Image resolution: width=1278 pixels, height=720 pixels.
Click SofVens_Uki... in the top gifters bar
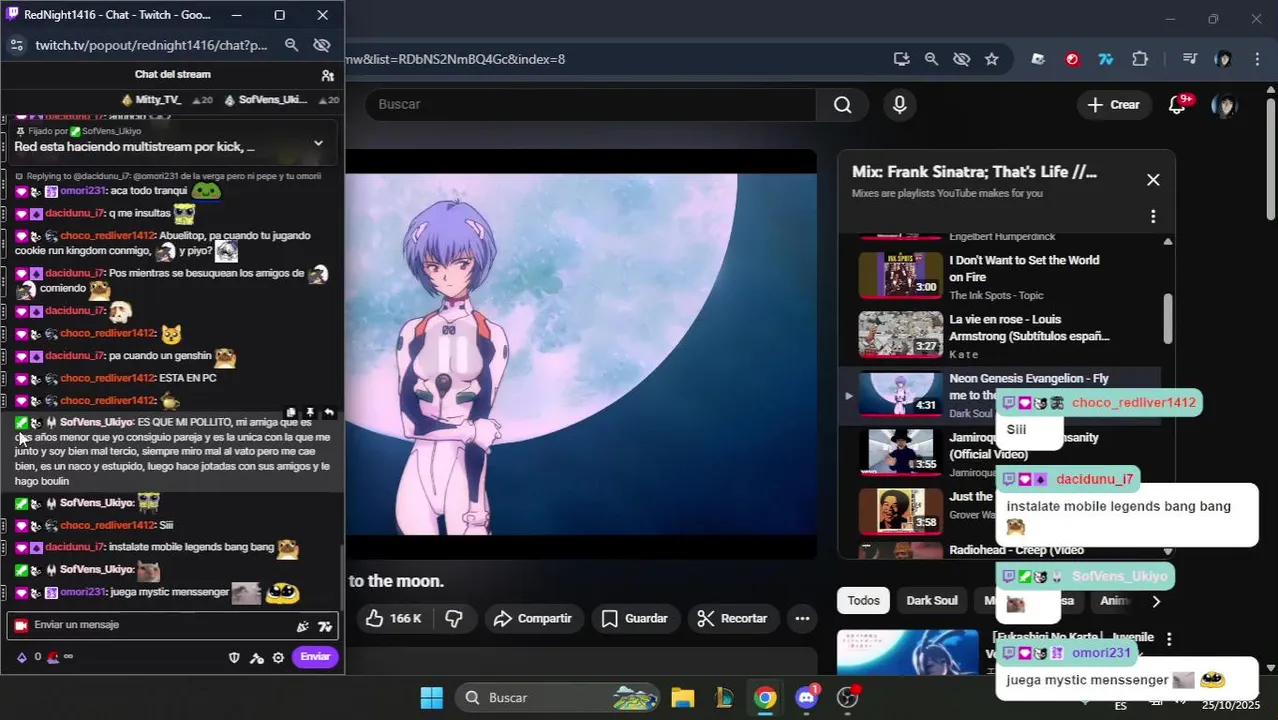click(273, 100)
